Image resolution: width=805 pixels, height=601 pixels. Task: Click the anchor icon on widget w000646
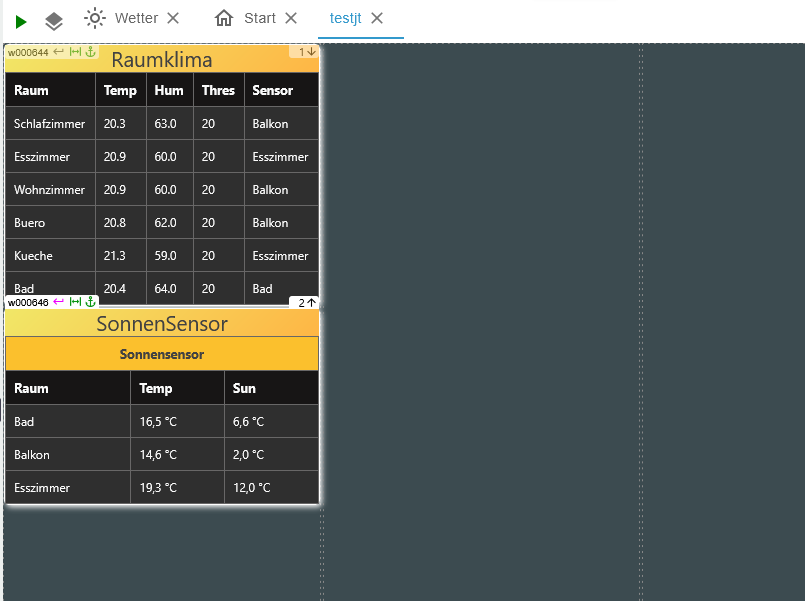(90, 302)
